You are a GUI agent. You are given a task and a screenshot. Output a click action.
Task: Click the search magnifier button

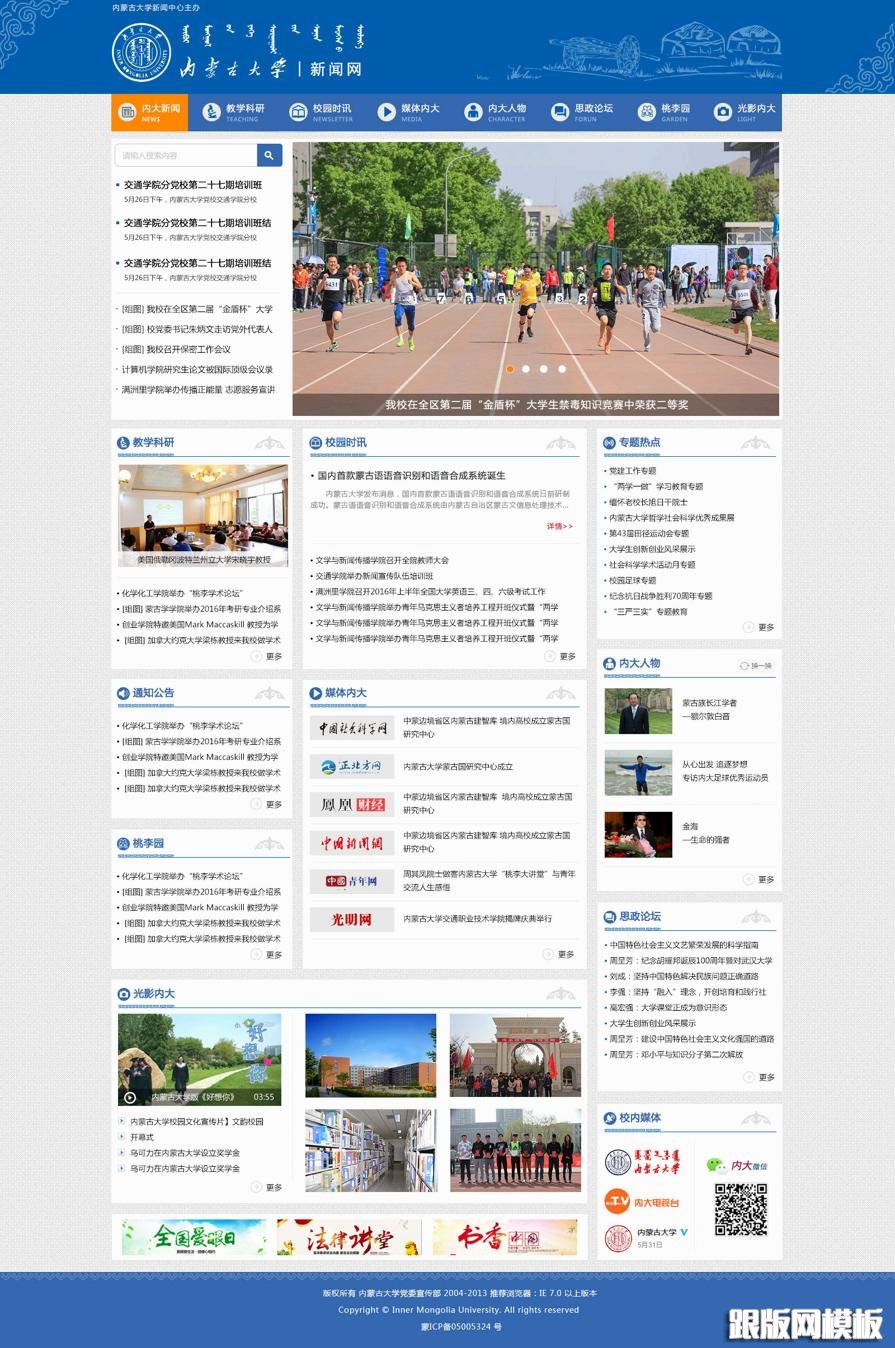pos(269,155)
